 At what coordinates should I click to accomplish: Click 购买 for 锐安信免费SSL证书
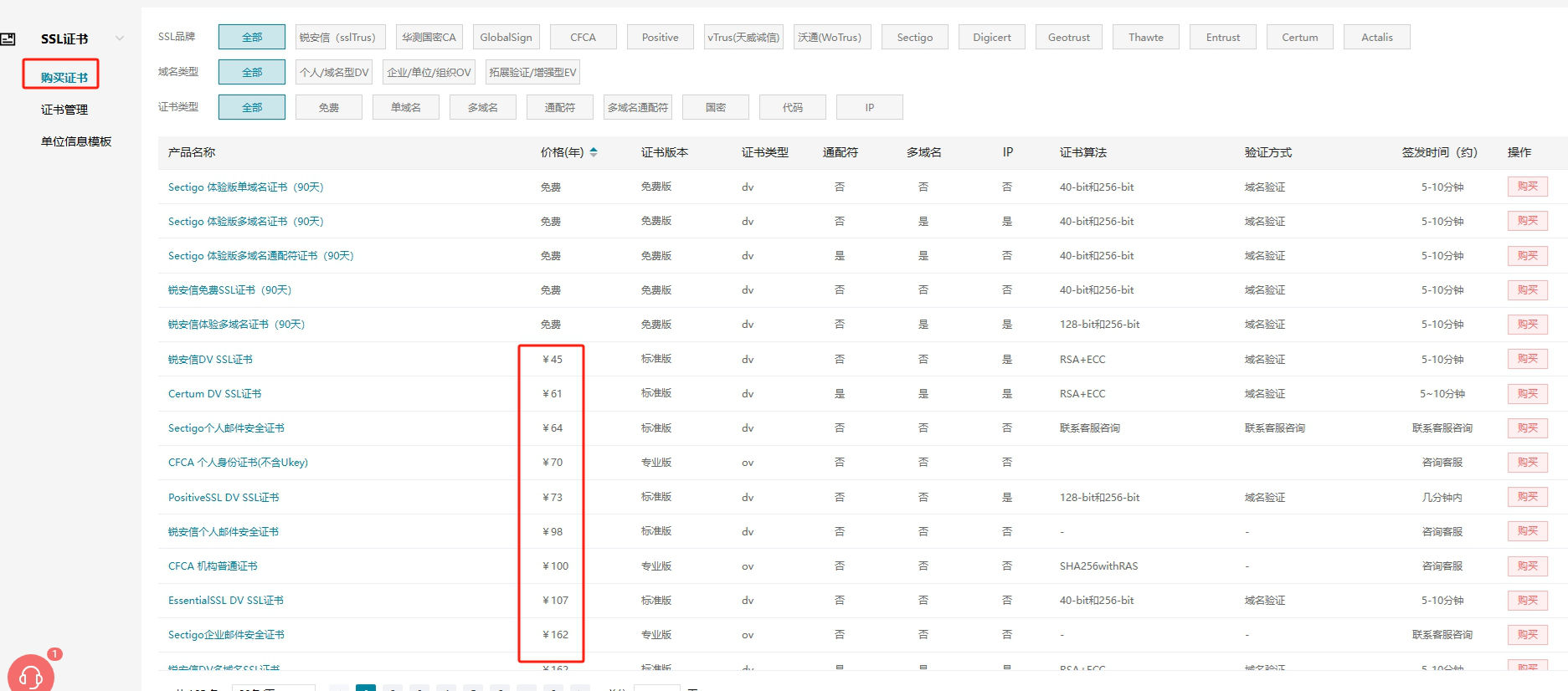tap(1527, 289)
